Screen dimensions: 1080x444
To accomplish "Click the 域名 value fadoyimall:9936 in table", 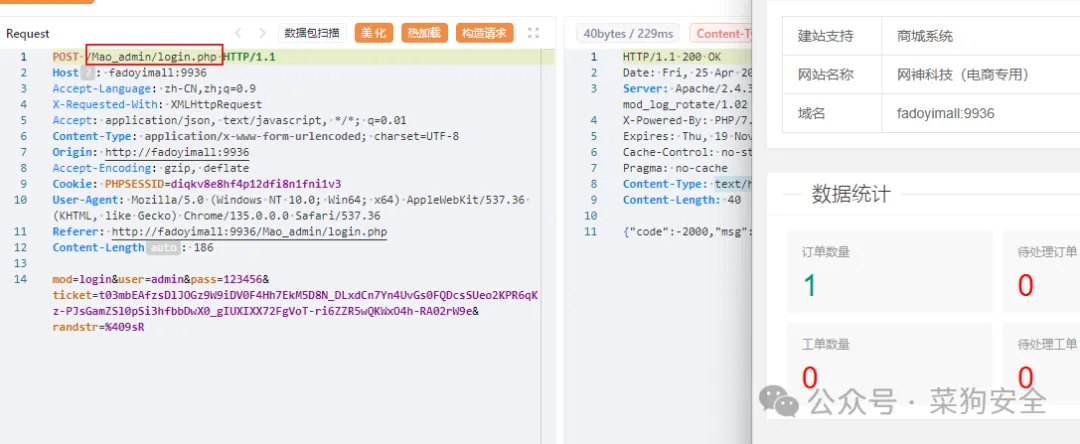I will point(946,113).
